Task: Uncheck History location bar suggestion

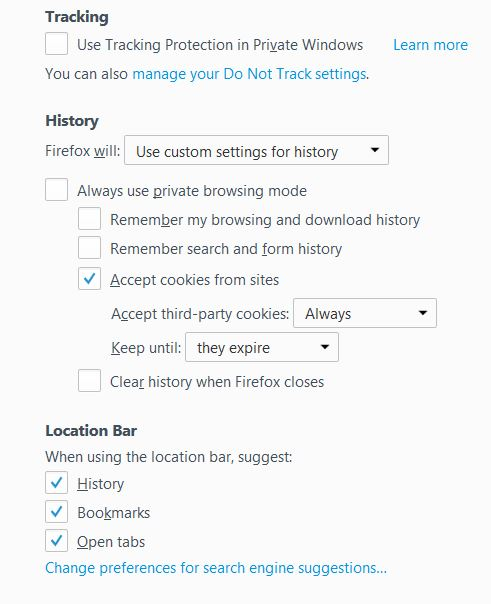Action: tap(57, 483)
